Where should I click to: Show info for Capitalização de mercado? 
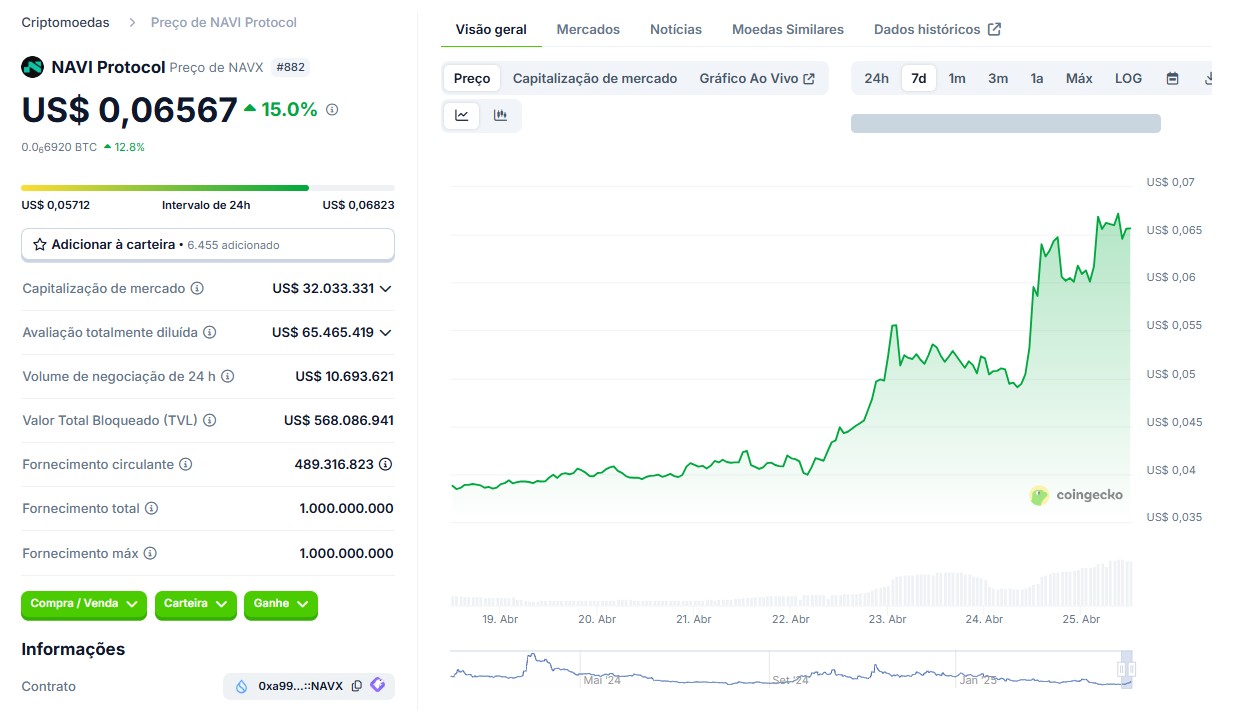pyautogui.click(x=197, y=288)
